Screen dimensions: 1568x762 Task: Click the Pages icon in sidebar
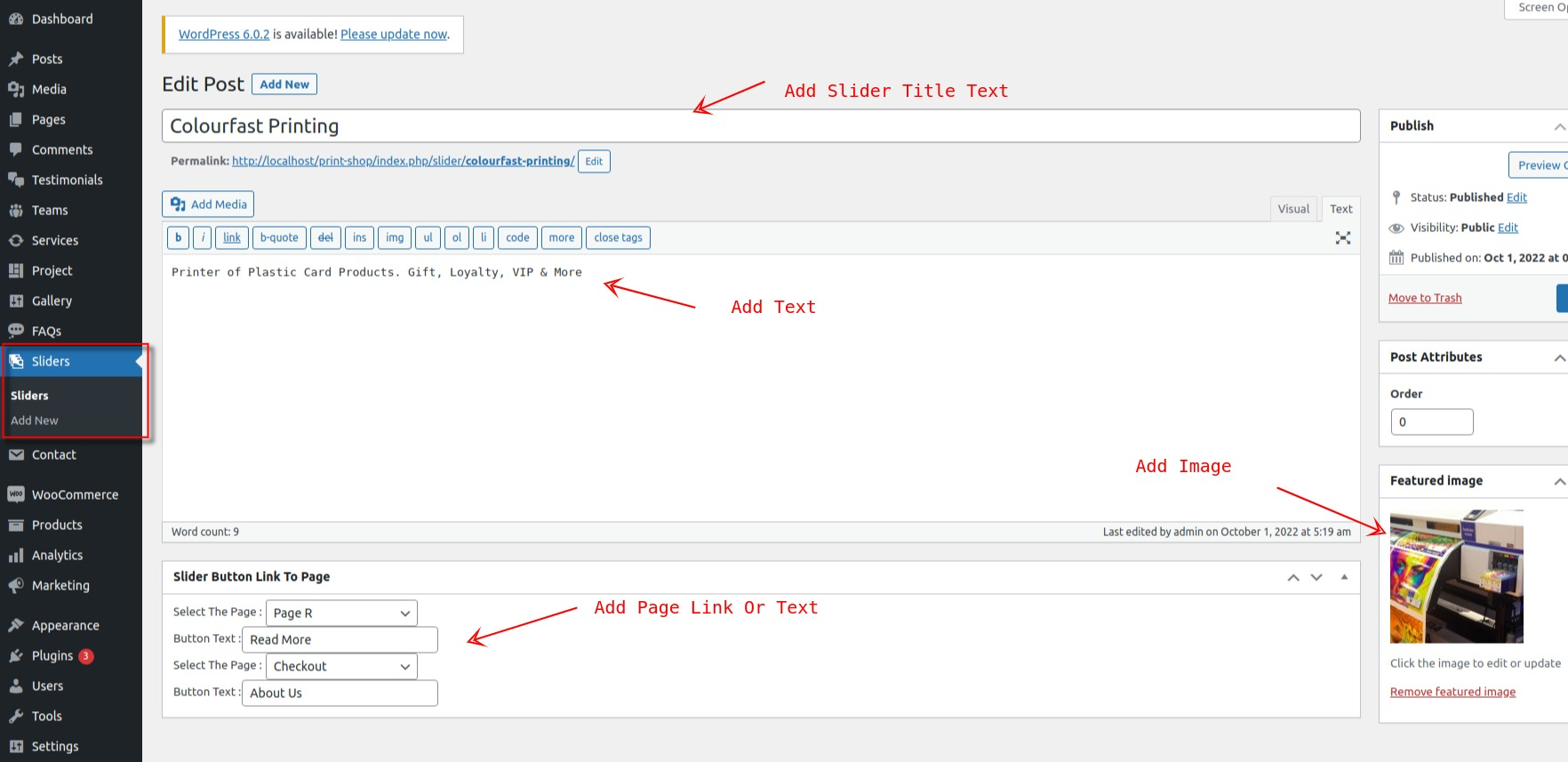pos(16,119)
